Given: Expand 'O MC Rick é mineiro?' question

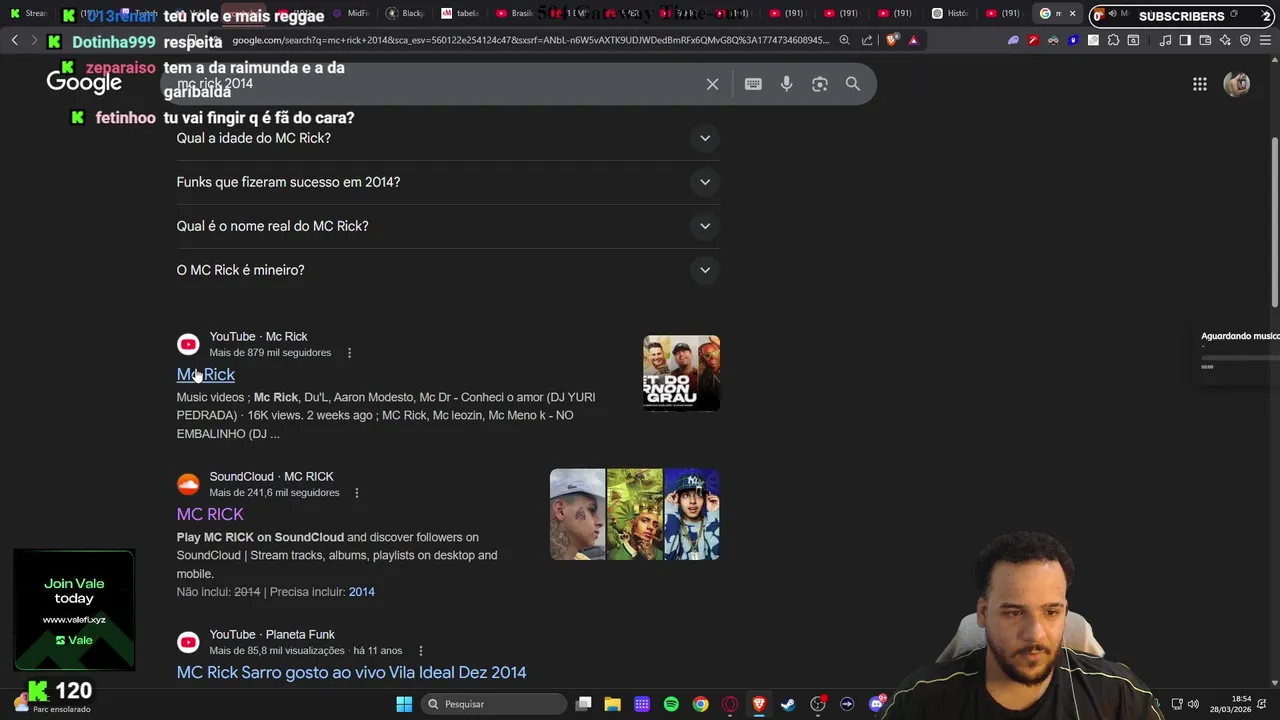Looking at the screenshot, I should coord(448,270).
